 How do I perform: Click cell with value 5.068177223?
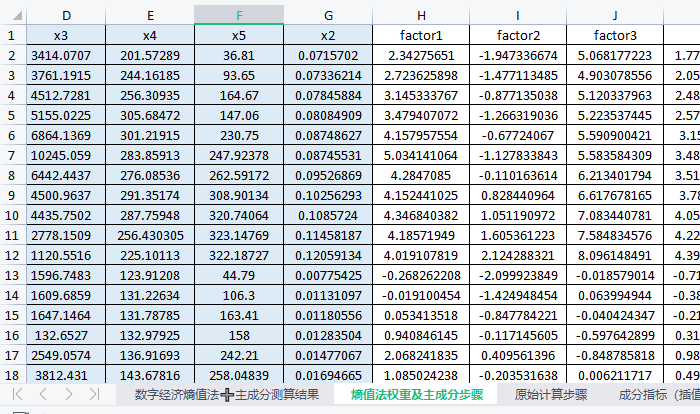(x=615, y=55)
